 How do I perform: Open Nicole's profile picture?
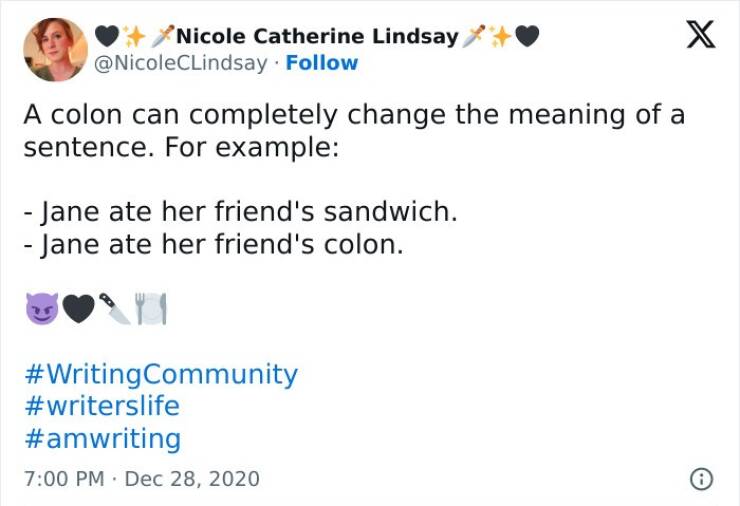tap(55, 49)
